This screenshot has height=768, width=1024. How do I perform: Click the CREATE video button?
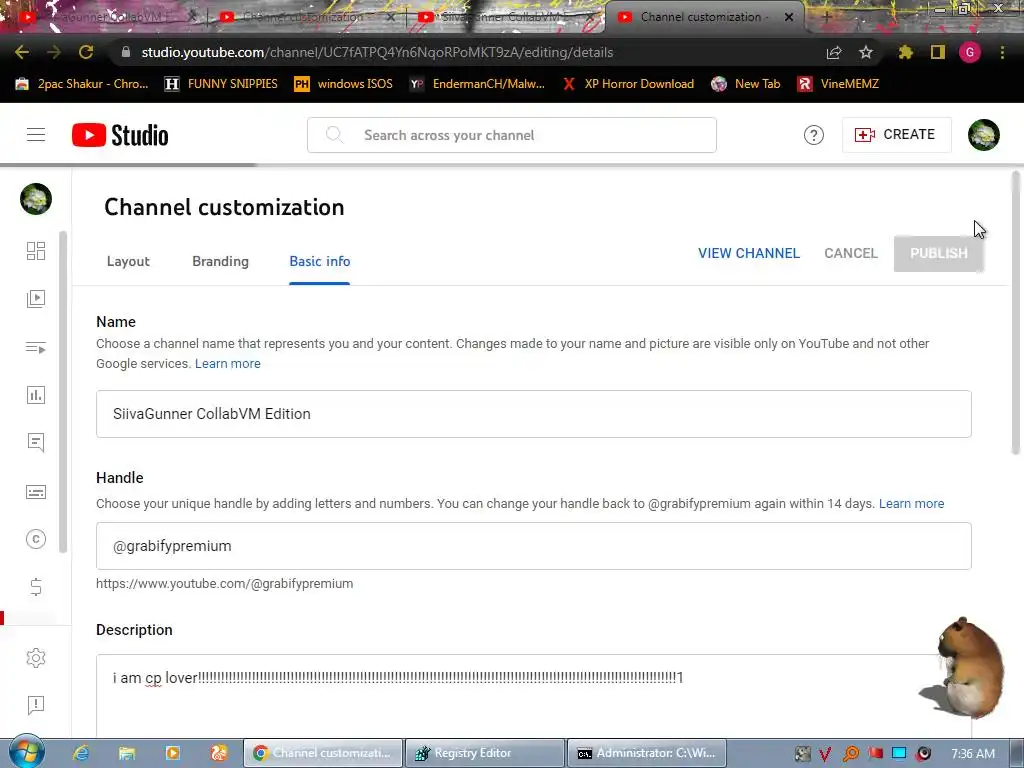tap(896, 135)
